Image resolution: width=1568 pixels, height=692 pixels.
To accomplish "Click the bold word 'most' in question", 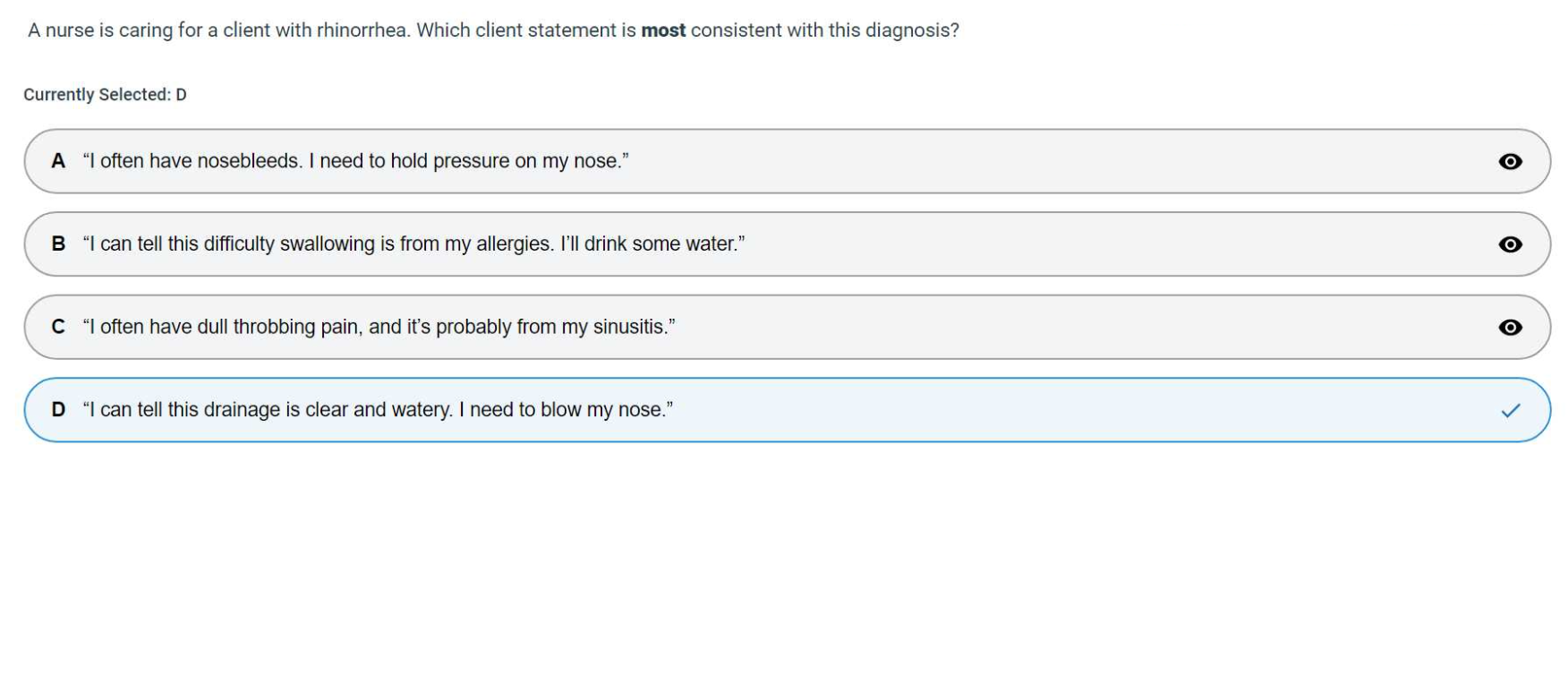I will (x=663, y=30).
